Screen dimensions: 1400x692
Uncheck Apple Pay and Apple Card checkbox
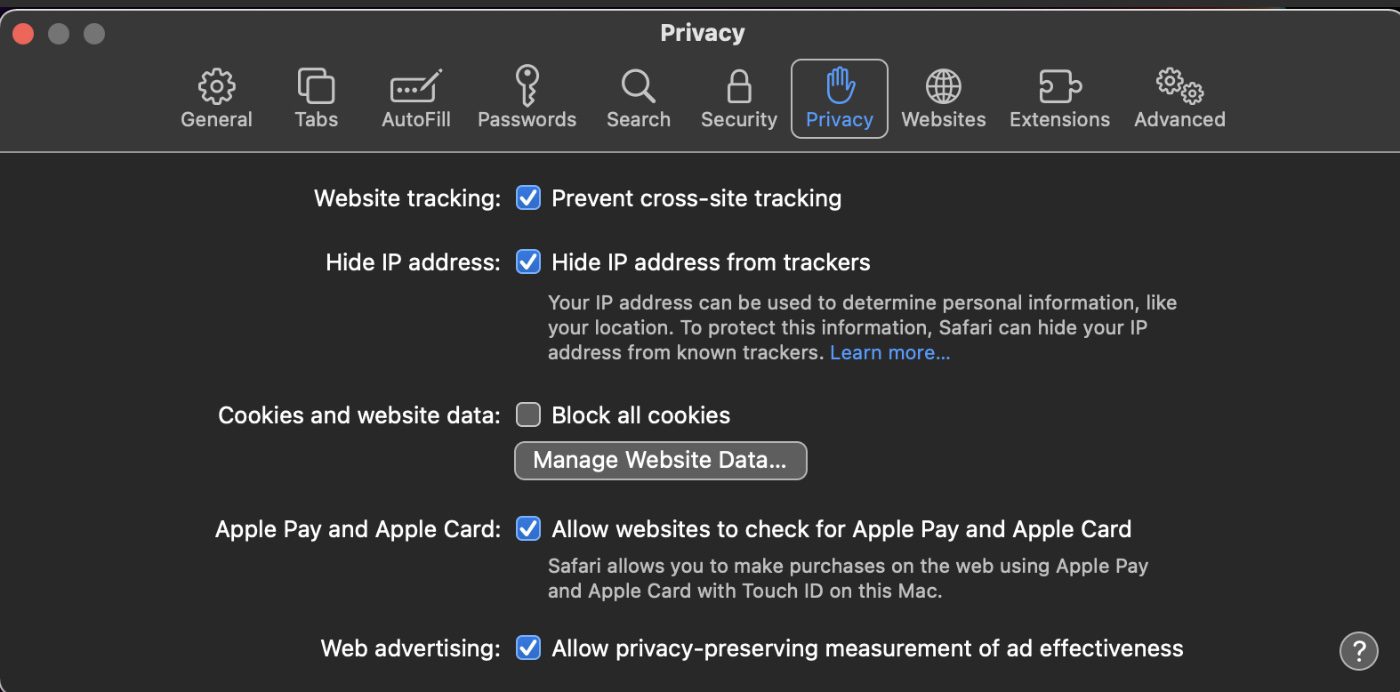[528, 528]
